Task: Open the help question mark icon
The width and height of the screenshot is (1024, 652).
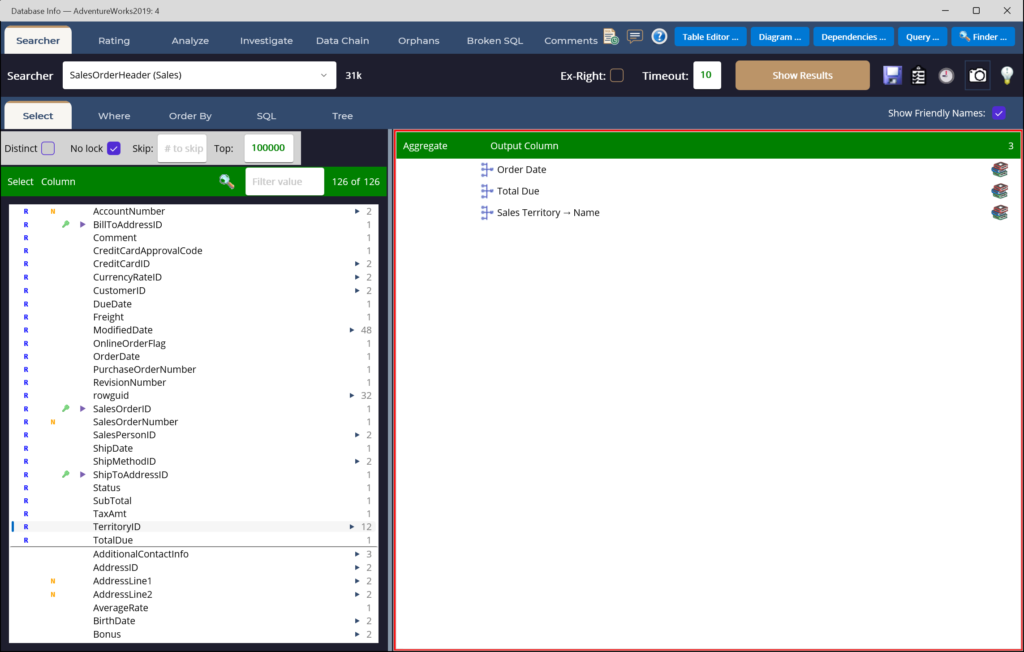Action: tap(659, 37)
